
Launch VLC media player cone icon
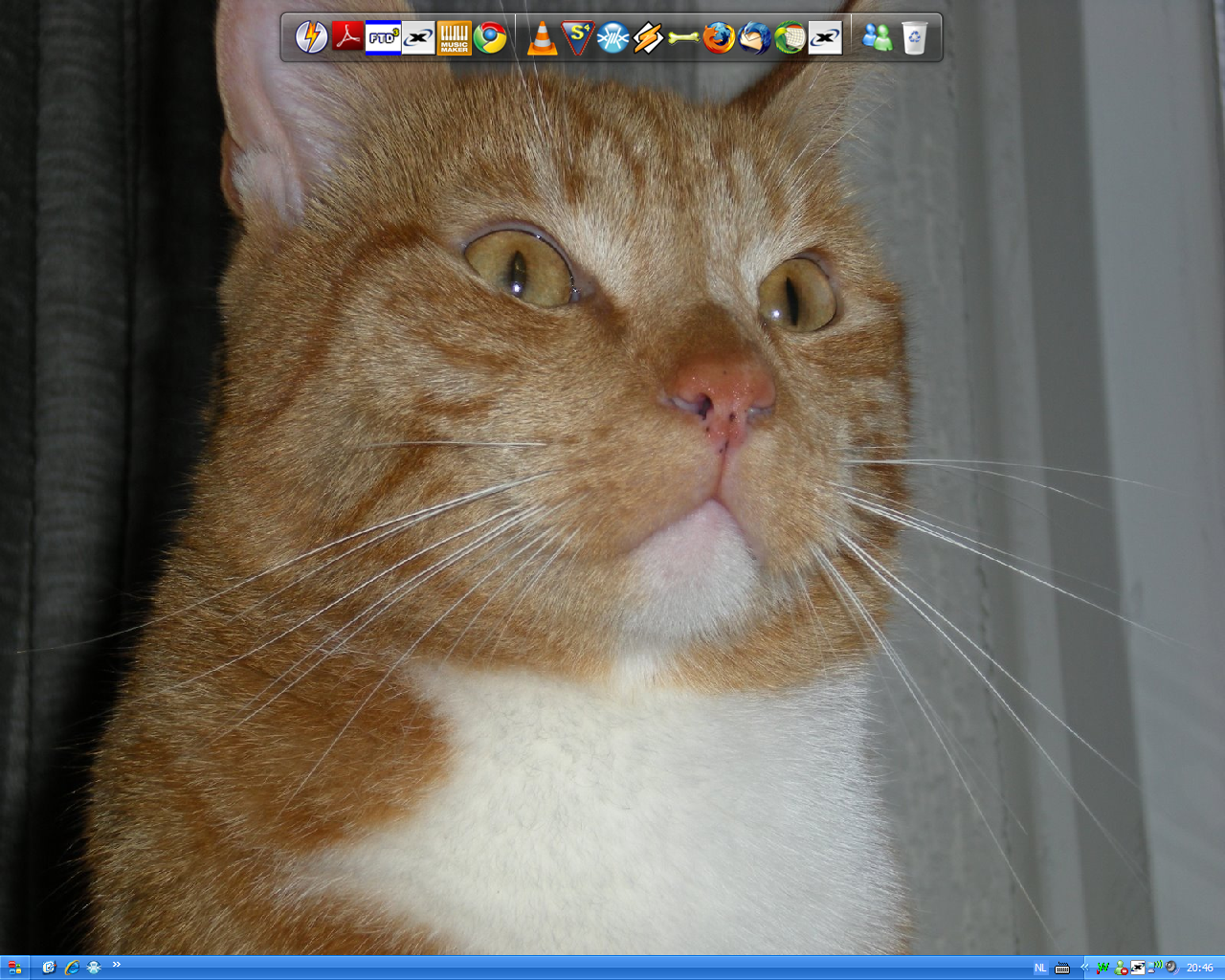point(543,37)
